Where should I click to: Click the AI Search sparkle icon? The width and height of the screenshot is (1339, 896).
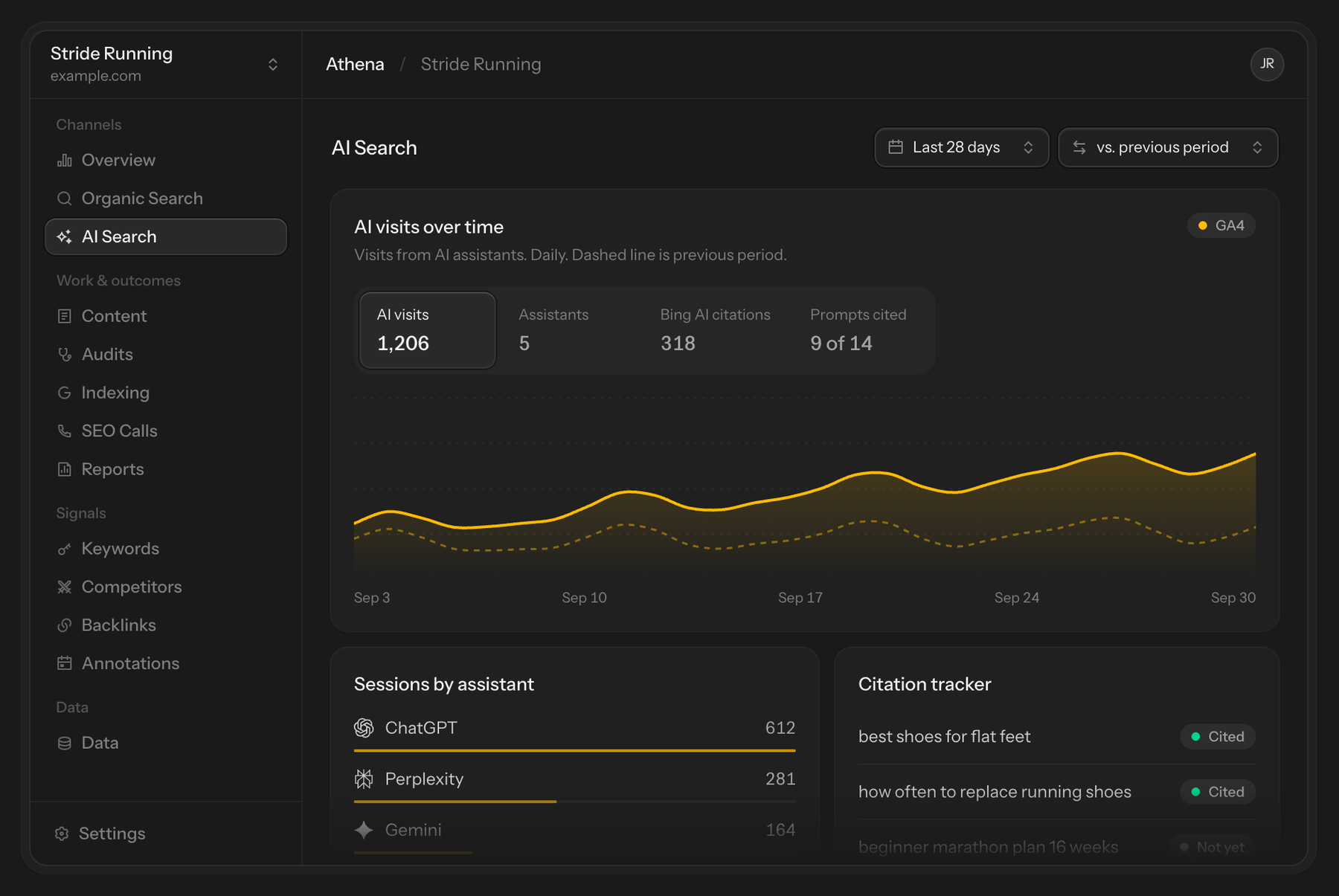point(65,236)
